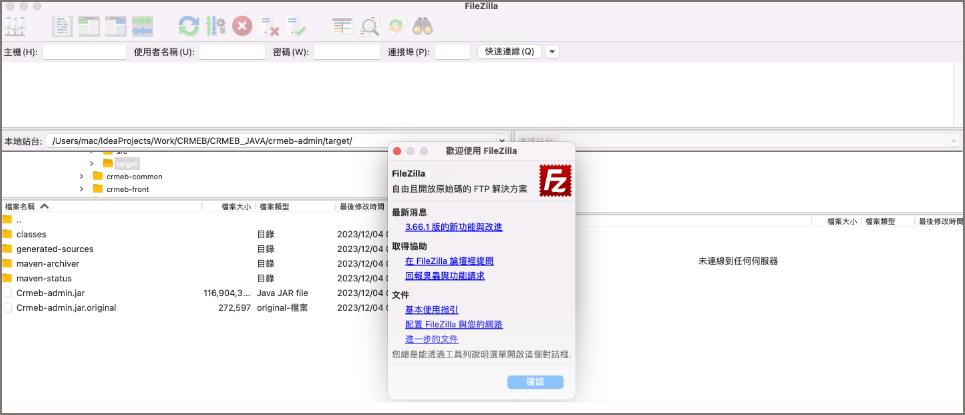Image resolution: width=965 pixels, height=415 pixels.
Task: Toggle the transfer queue display icon
Action: [142, 25]
